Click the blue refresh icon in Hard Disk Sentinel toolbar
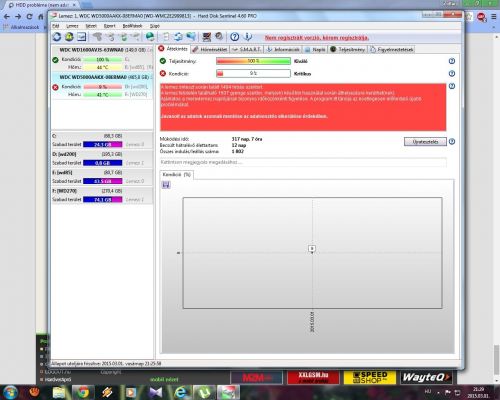500x400 pixels. pos(57,37)
